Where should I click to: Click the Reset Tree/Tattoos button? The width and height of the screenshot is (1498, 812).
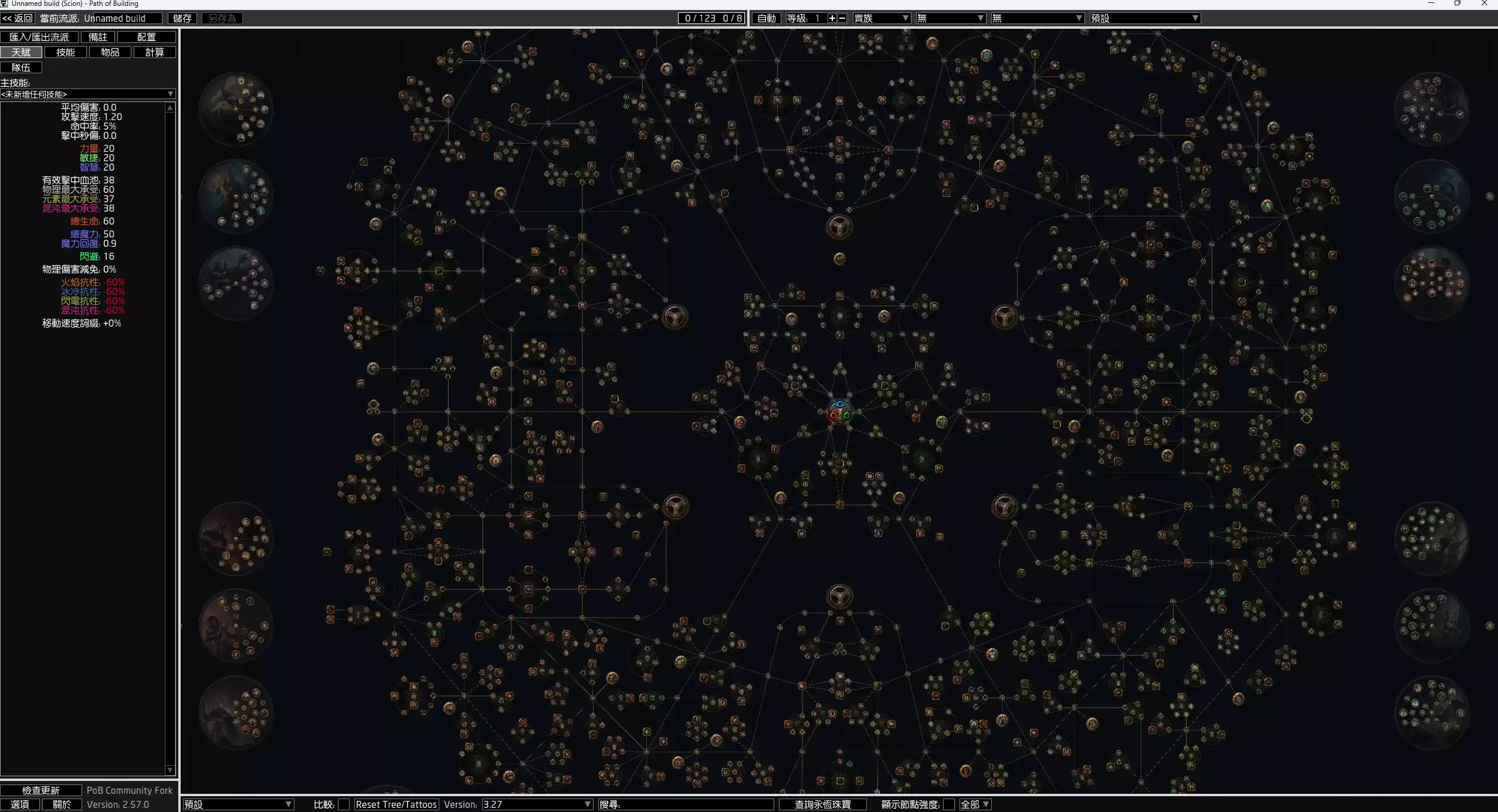(396, 804)
